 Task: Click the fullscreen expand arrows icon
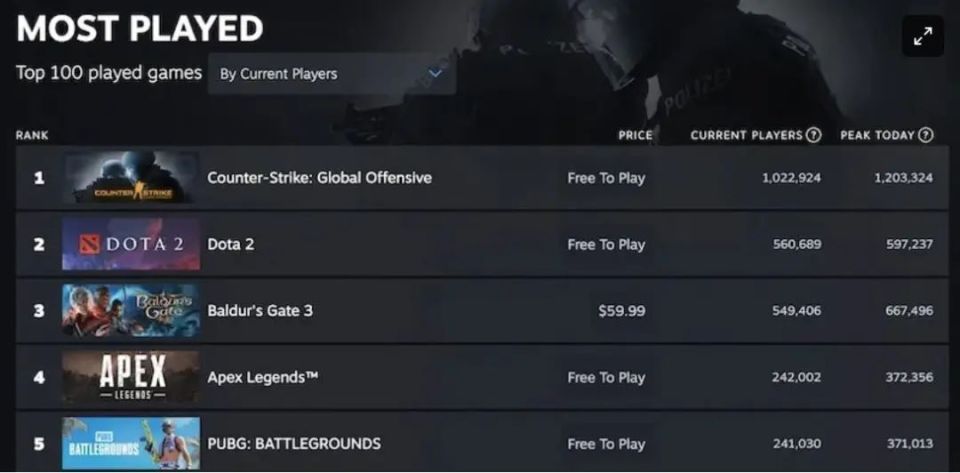(922, 36)
